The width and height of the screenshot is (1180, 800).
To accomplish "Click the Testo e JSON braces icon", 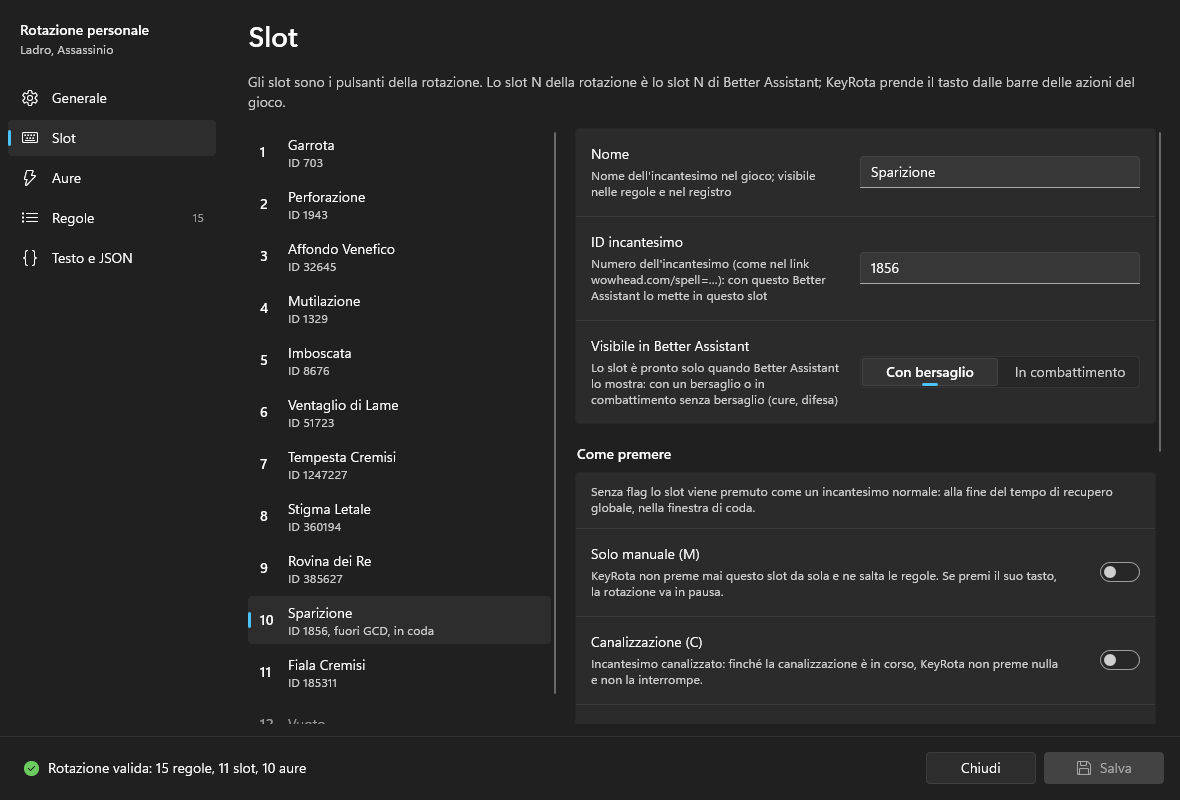I will tap(30, 257).
